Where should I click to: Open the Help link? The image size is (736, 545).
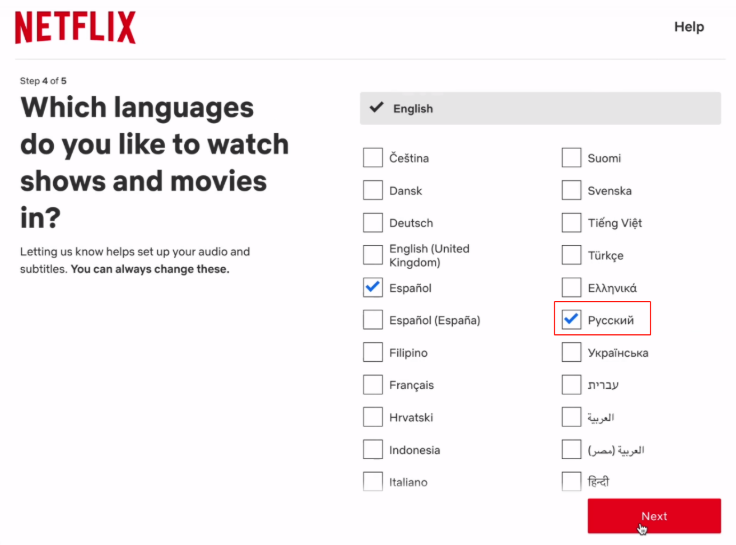689,27
